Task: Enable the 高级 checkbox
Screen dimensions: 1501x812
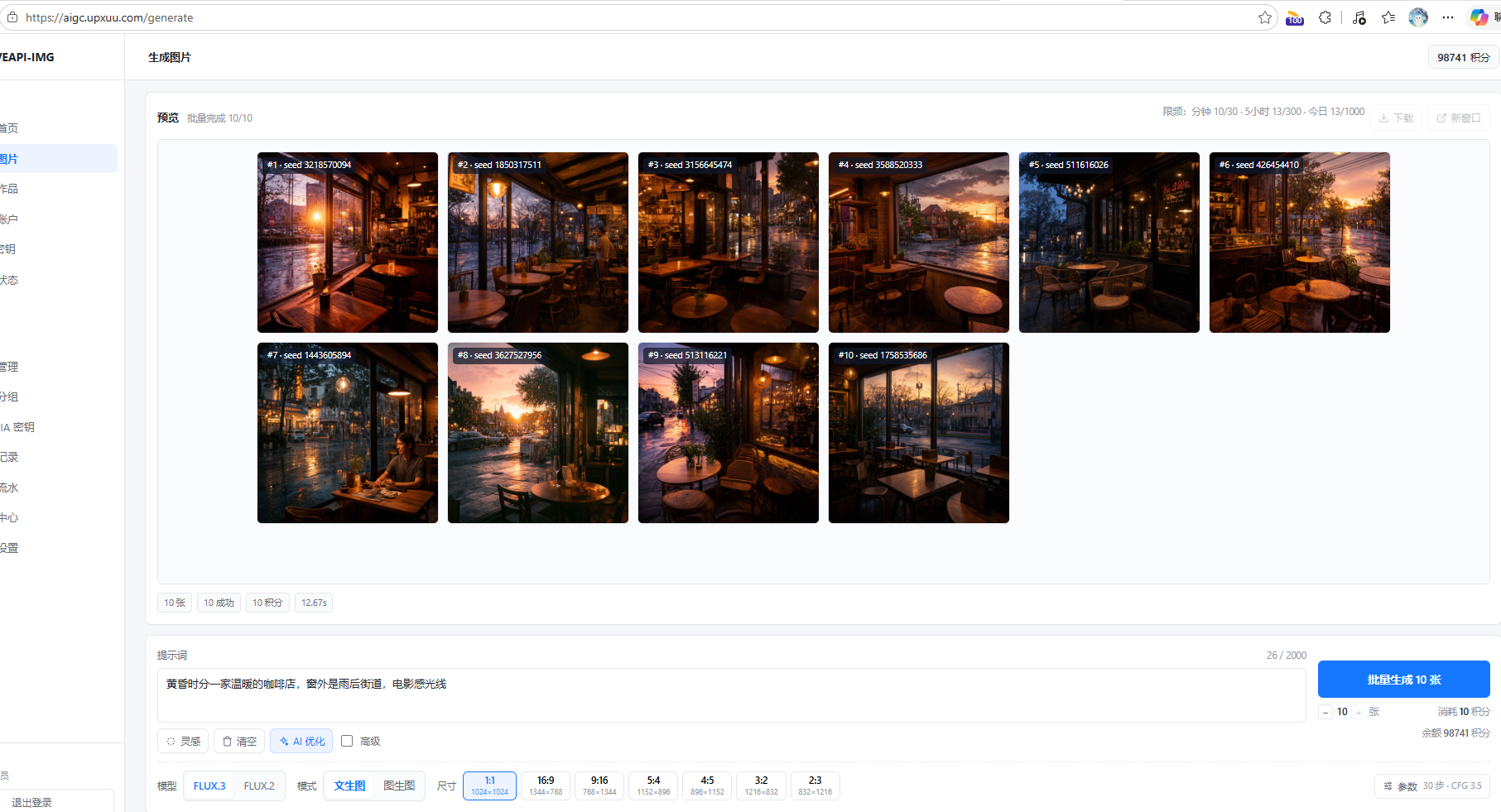Action: coord(347,741)
